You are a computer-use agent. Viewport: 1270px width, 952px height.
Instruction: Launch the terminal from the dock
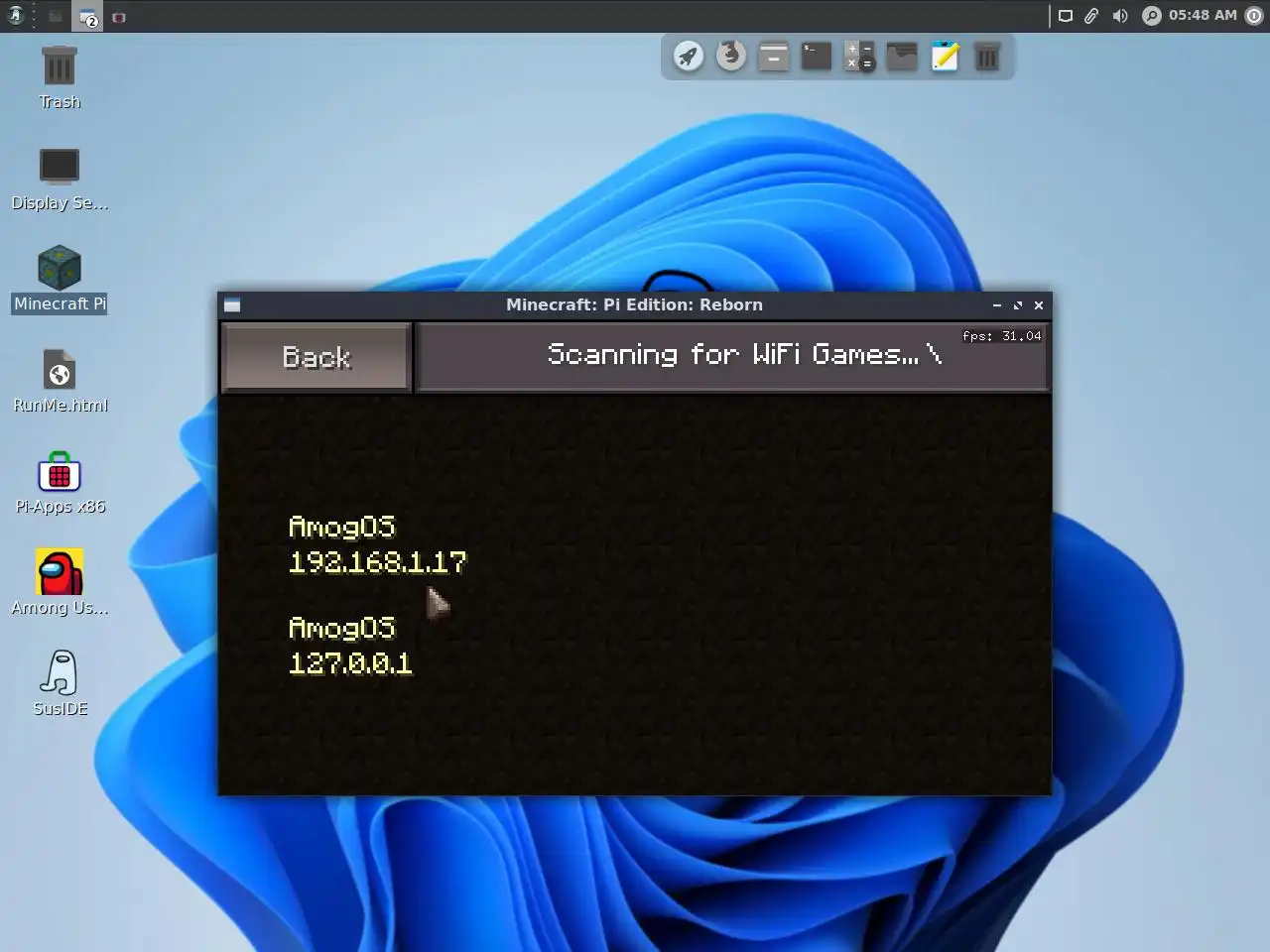(817, 56)
